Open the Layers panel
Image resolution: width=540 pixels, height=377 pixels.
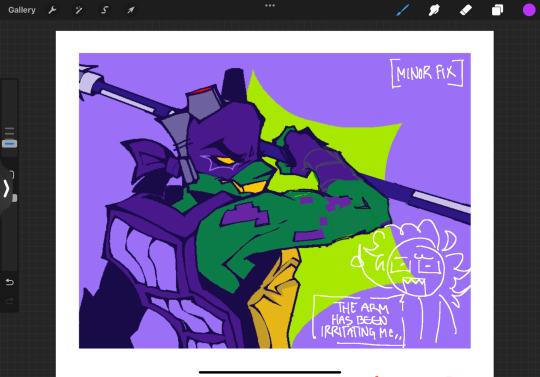[497, 10]
